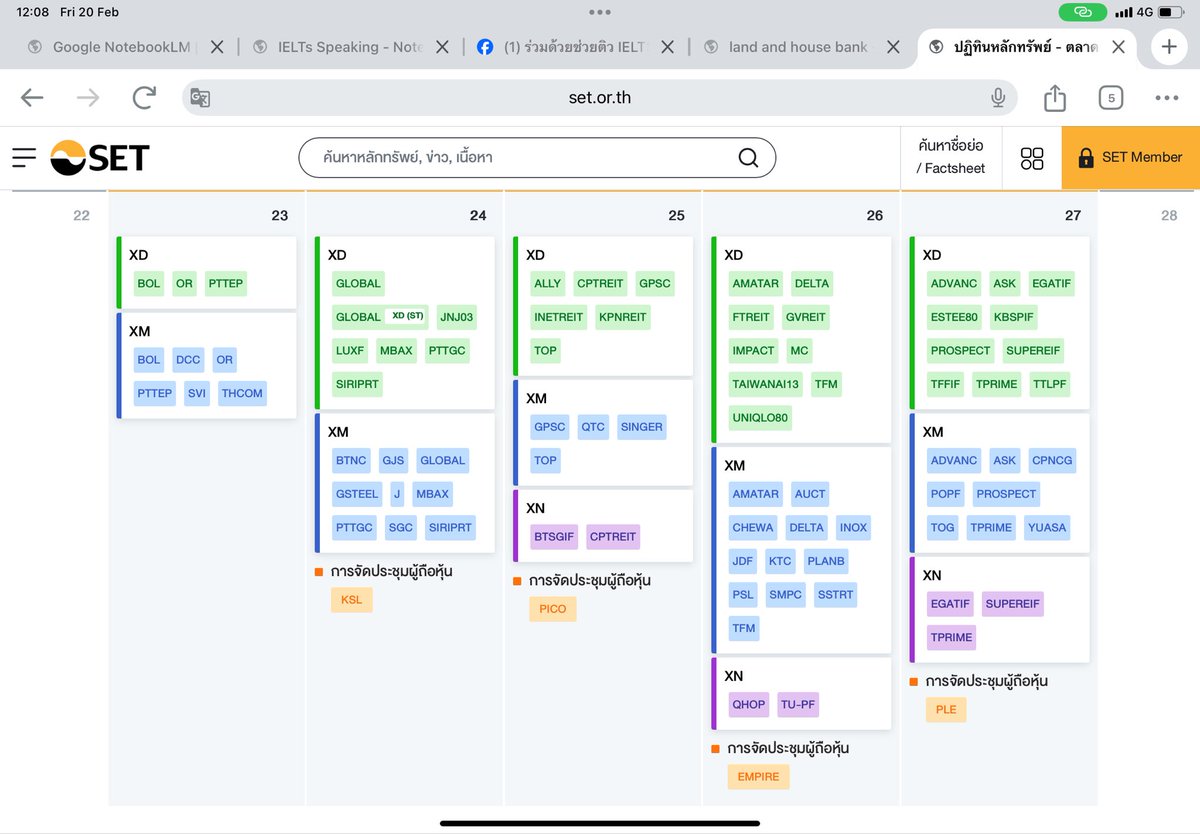This screenshot has height=834, width=1200.
Task: Select CPNCG under XM on the 27th
Action: point(1052,461)
